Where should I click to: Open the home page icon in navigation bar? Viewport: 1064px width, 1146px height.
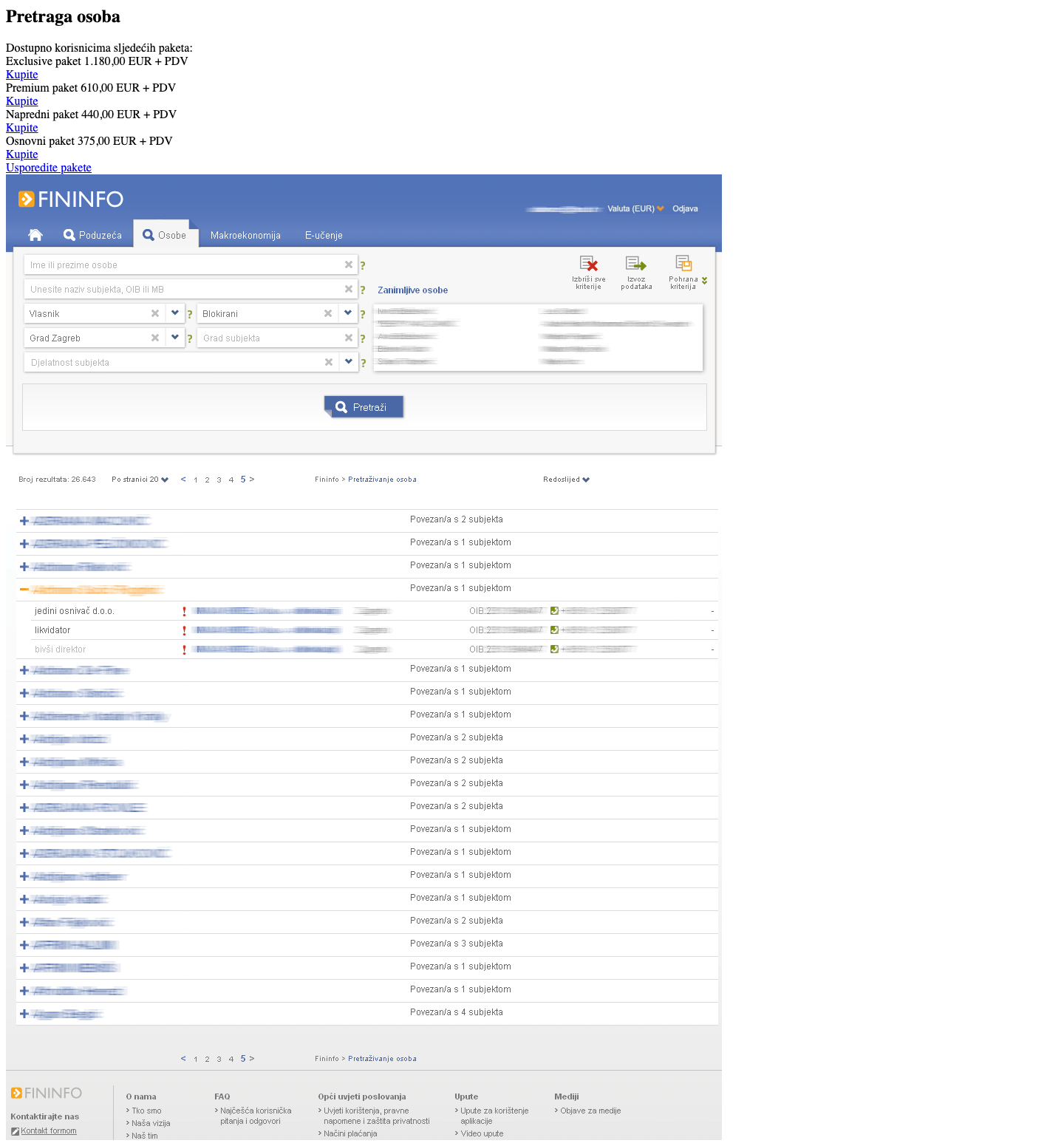click(x=35, y=235)
